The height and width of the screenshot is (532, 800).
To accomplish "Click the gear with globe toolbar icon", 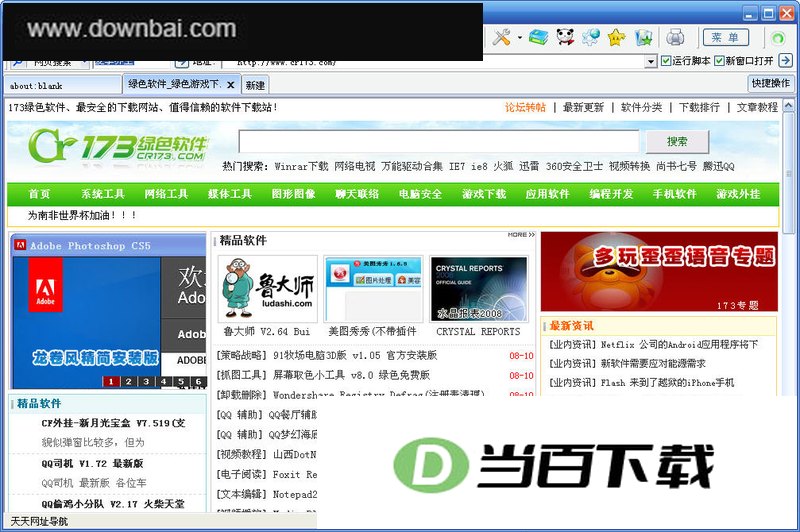I will pyautogui.click(x=591, y=37).
